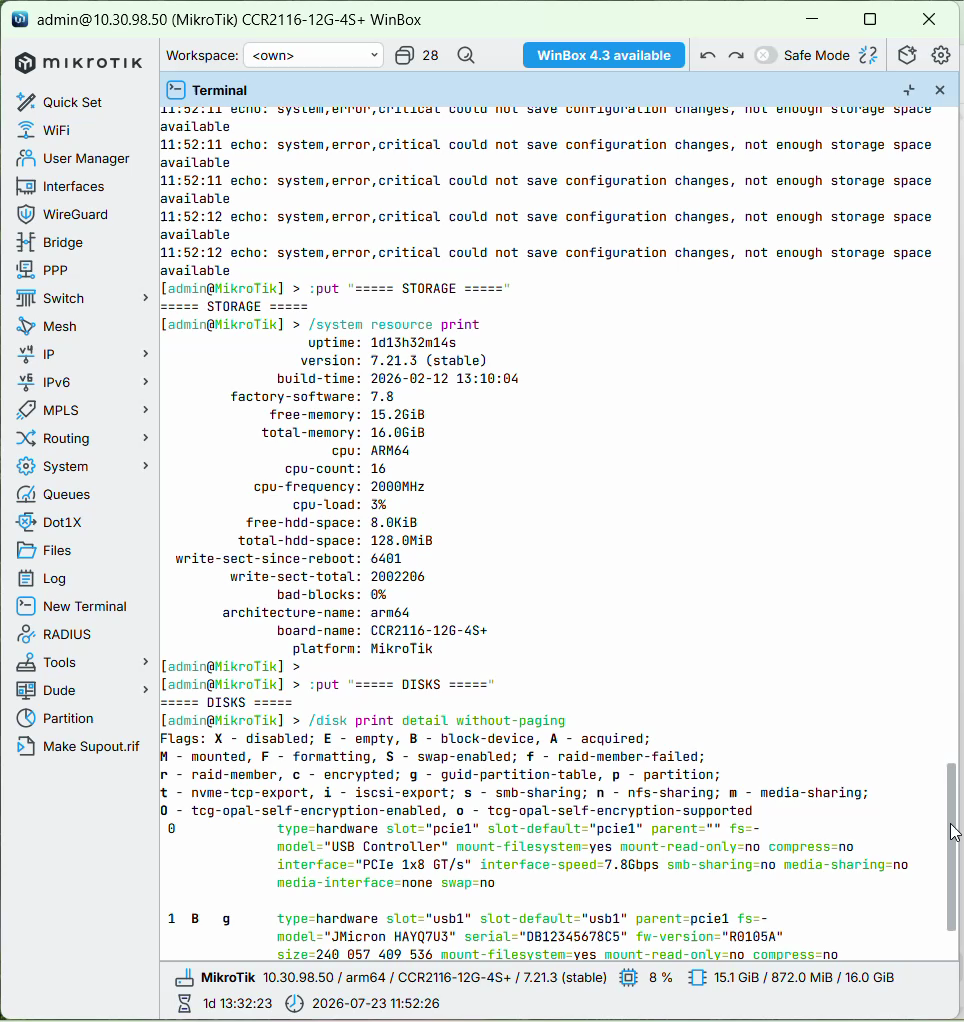The image size is (964, 1022).
Task: Expand the Dude submenu
Action: point(145,690)
